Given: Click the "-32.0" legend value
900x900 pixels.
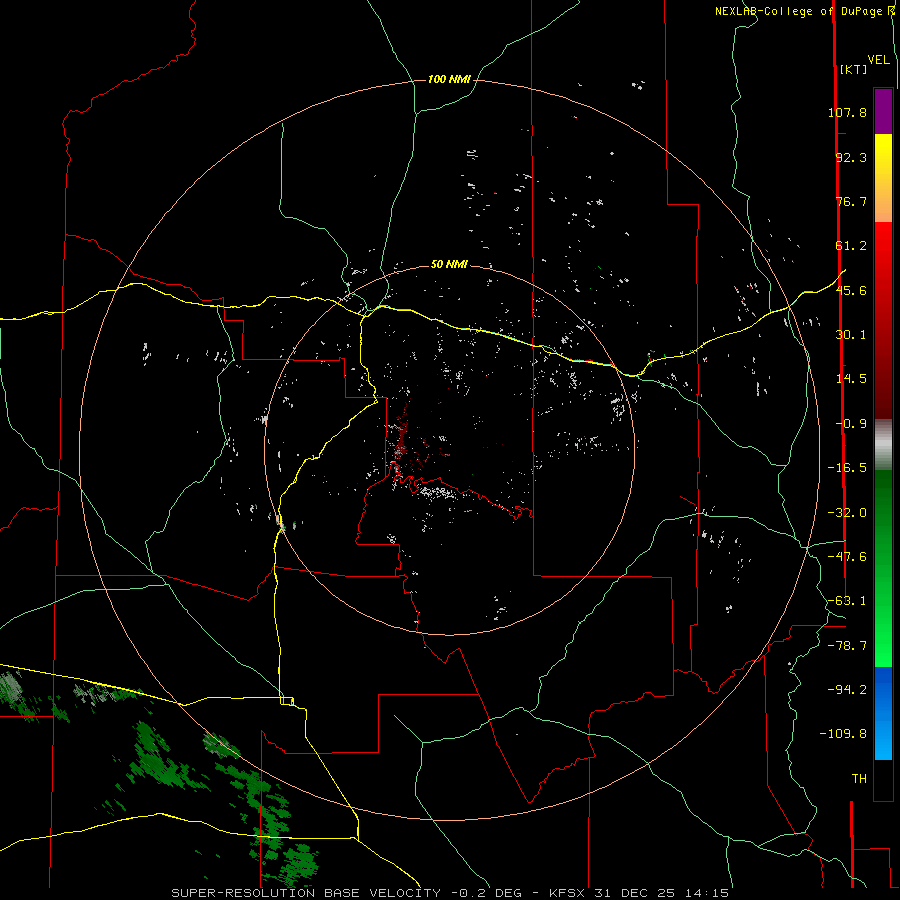Looking at the screenshot, I should [x=847, y=513].
